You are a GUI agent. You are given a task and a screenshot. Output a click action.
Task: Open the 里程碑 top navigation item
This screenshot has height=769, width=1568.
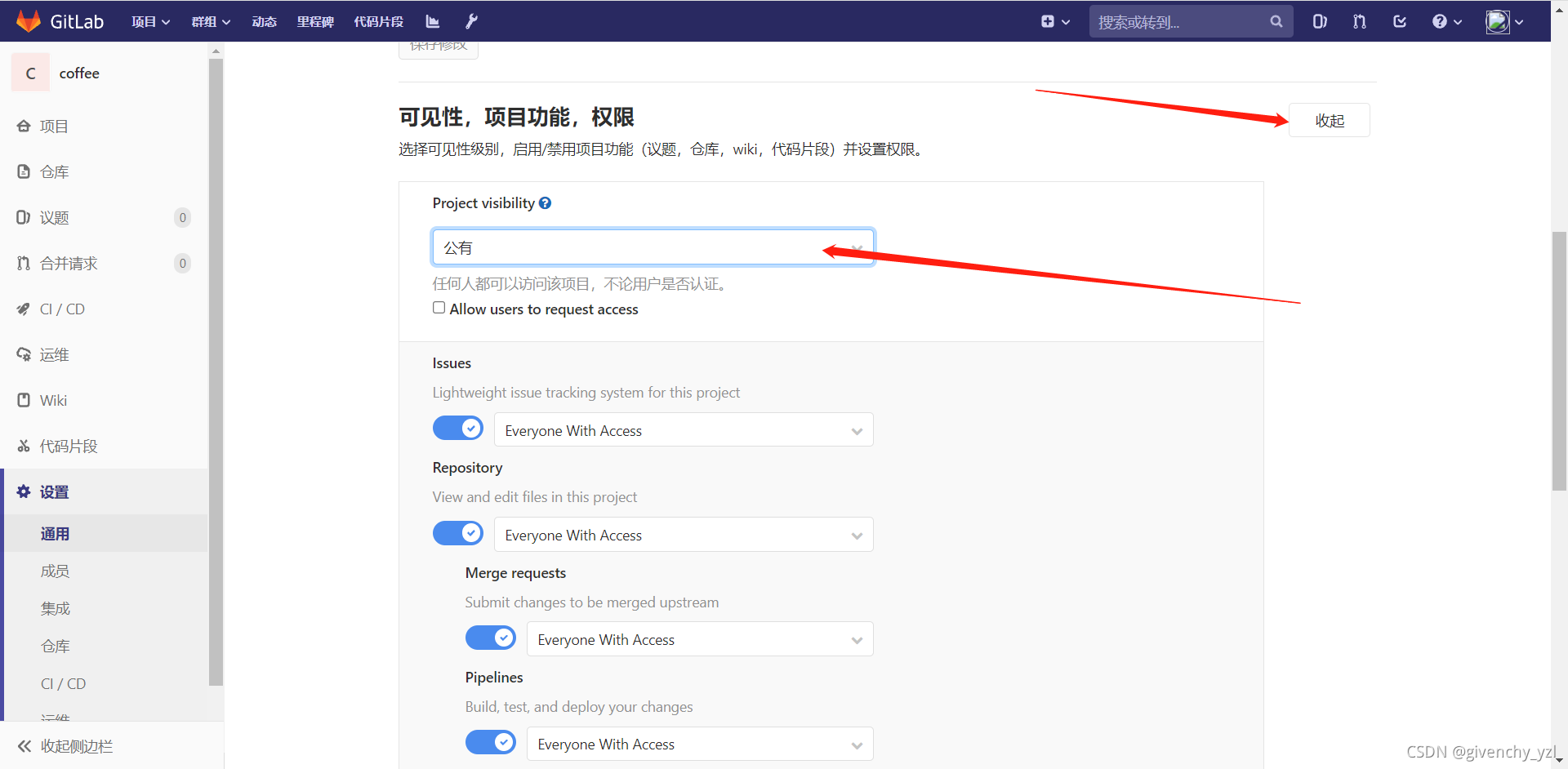[315, 22]
